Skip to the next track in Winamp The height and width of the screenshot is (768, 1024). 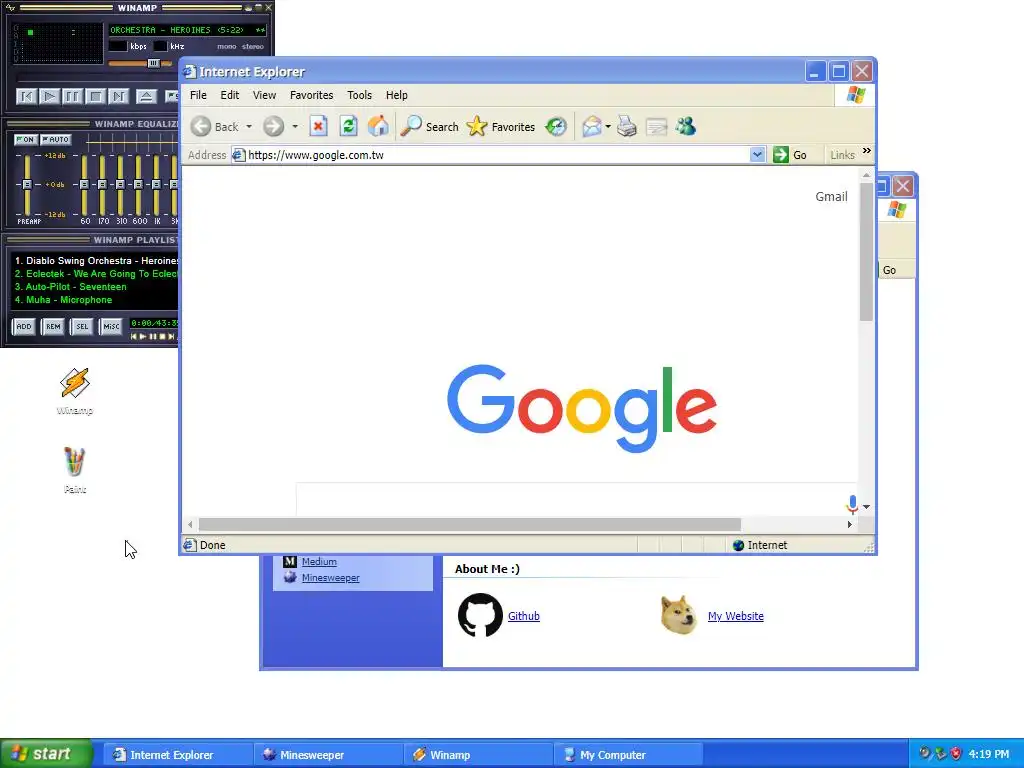pos(118,97)
